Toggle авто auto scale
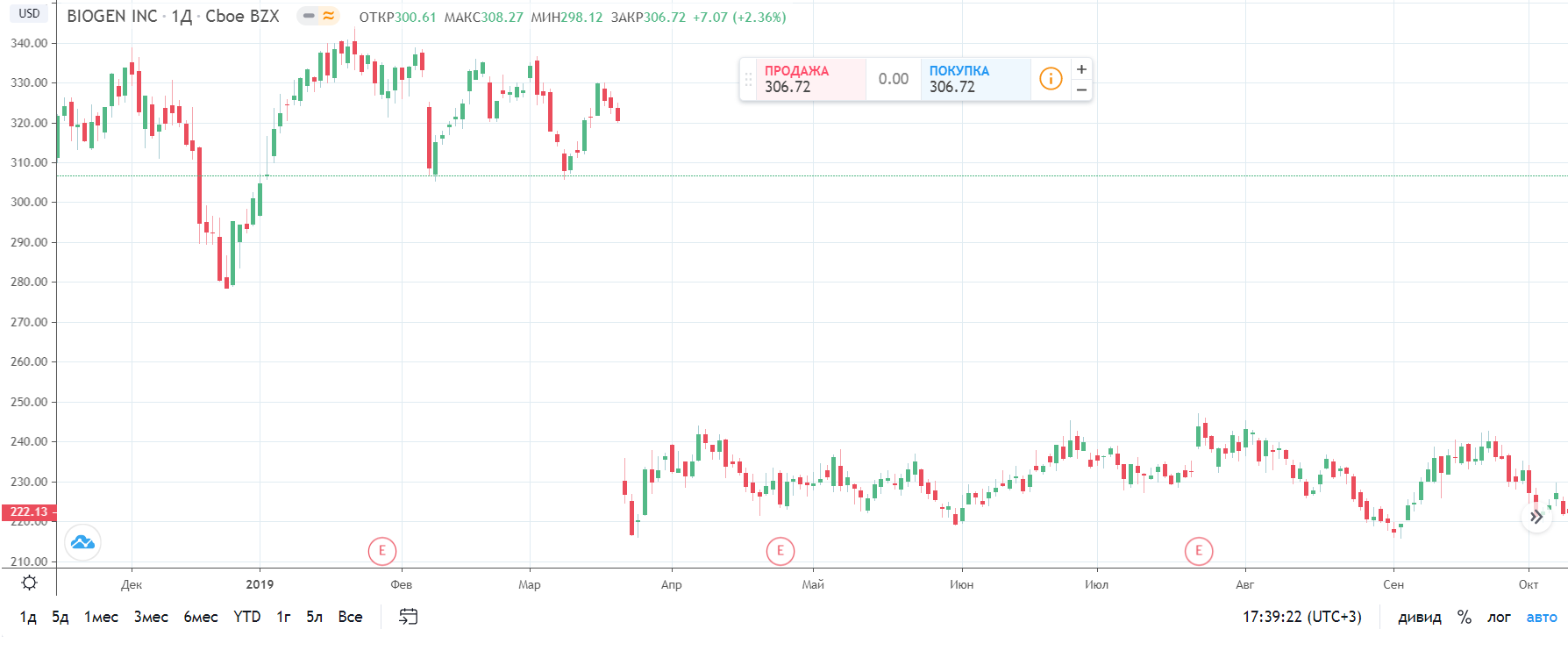The height and width of the screenshot is (658, 1568). [x=1542, y=617]
